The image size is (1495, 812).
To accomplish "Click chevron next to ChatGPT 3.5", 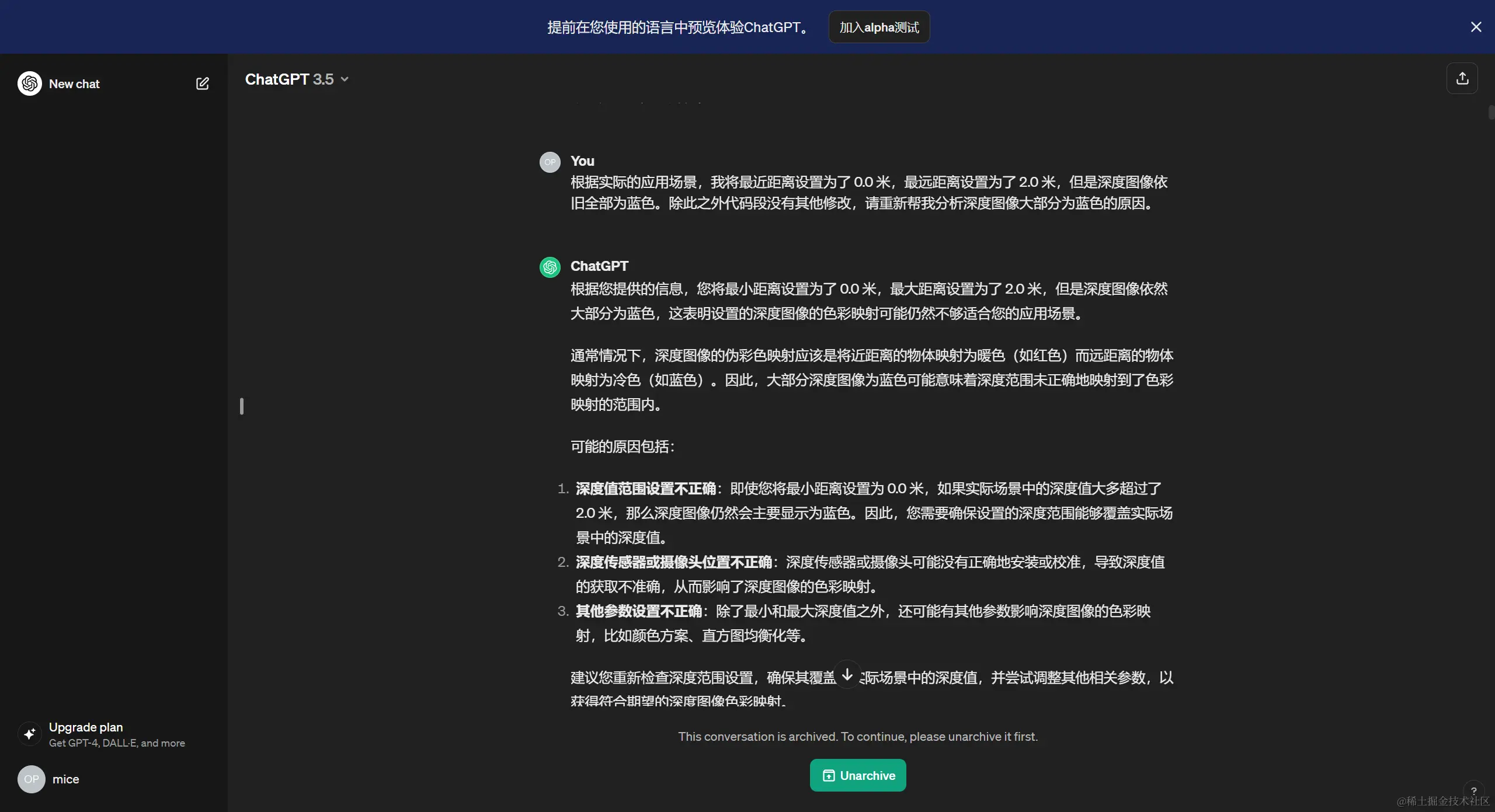I will [x=345, y=79].
